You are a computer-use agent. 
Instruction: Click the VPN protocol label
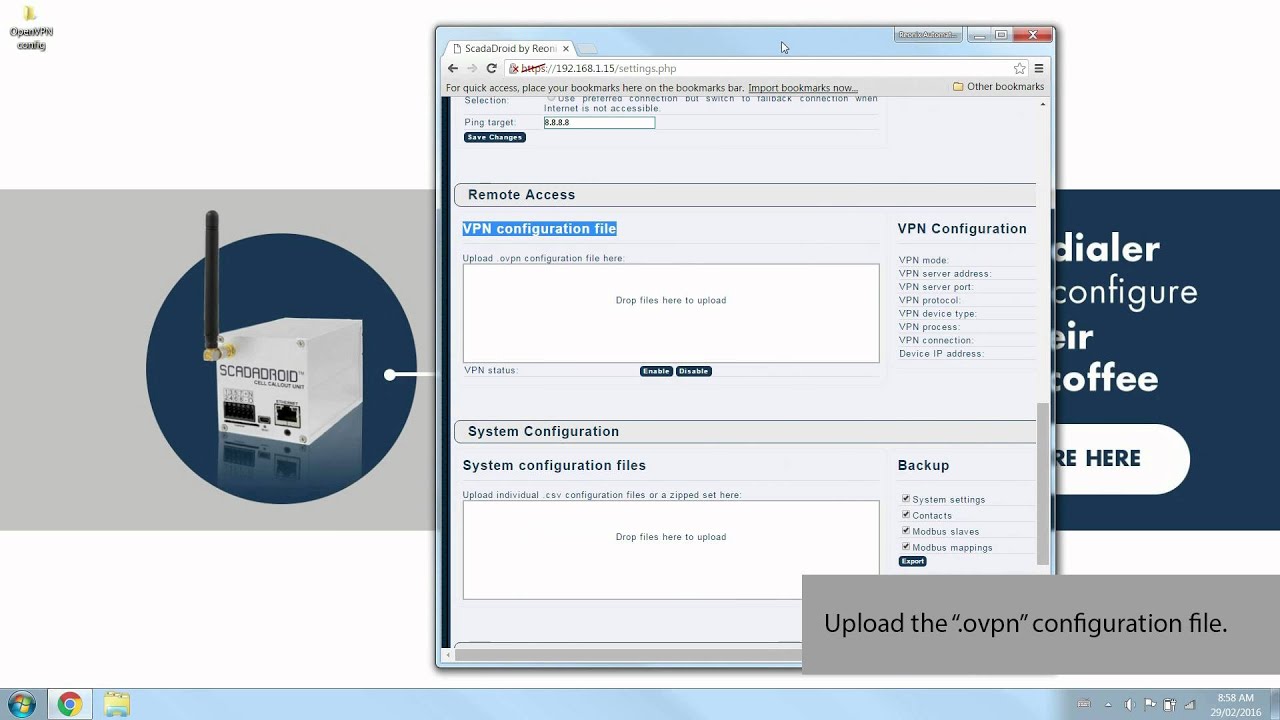(930, 300)
